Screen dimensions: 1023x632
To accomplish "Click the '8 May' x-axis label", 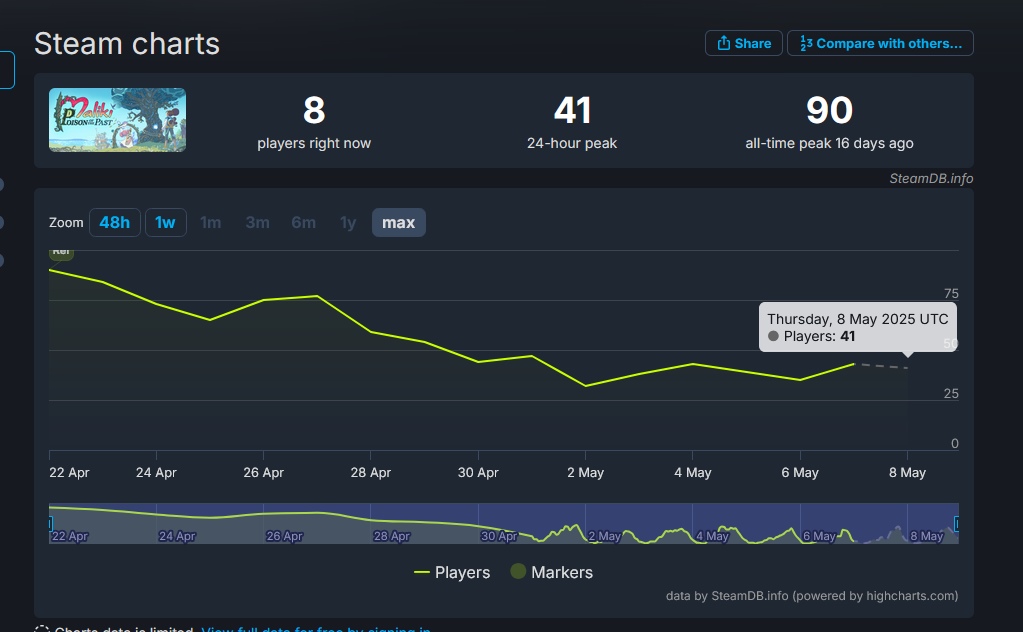I will 908,472.
